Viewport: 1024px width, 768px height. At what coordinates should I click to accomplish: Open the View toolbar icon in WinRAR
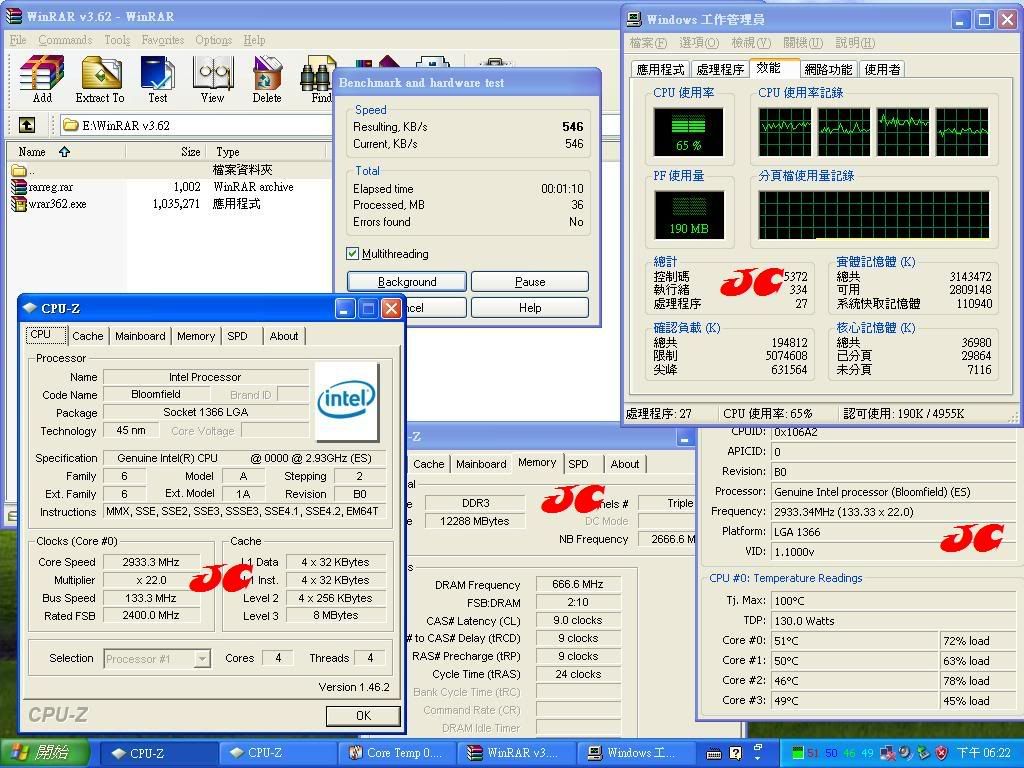coord(213,79)
